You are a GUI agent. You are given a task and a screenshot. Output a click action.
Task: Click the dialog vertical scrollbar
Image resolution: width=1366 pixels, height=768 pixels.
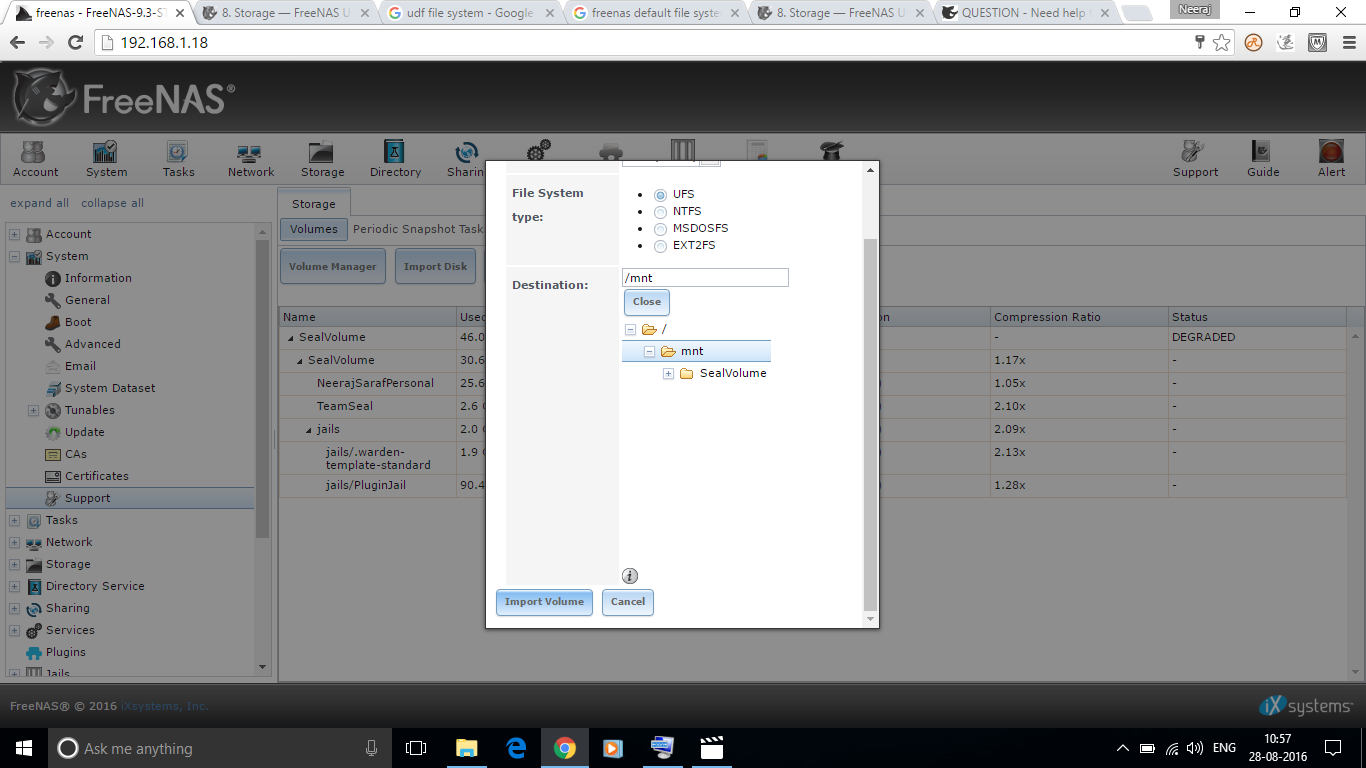[x=870, y=426]
